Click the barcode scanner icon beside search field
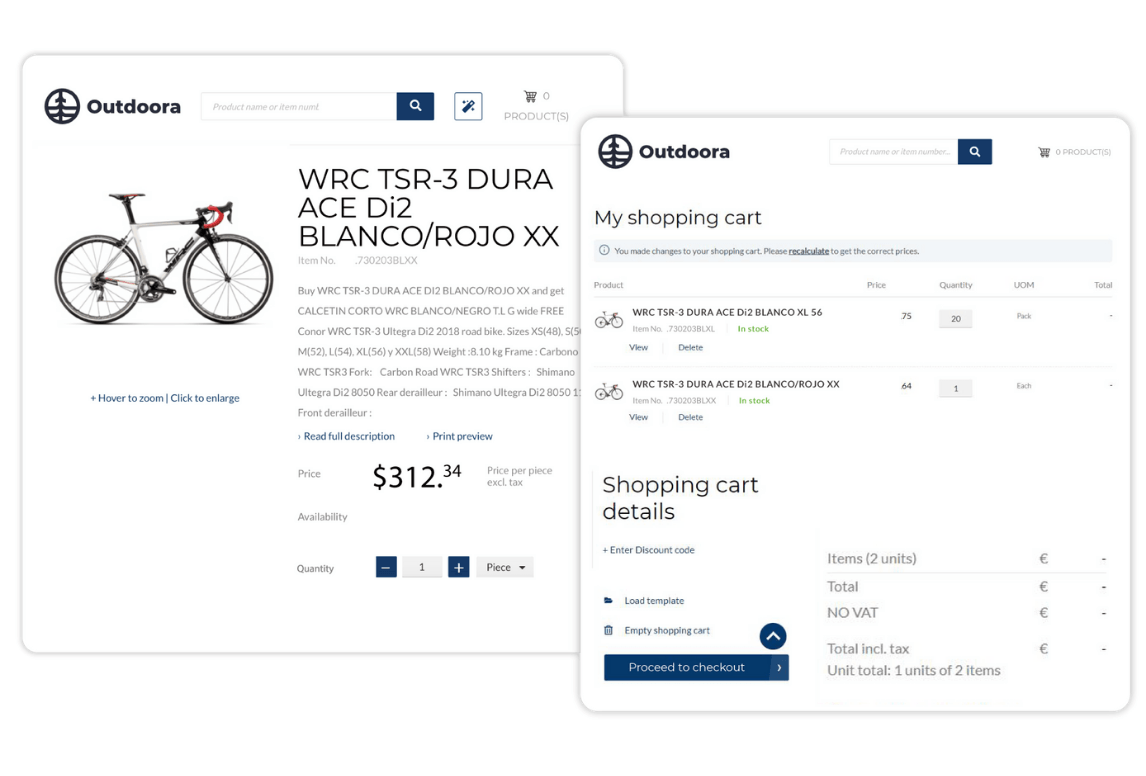 pos(468,106)
